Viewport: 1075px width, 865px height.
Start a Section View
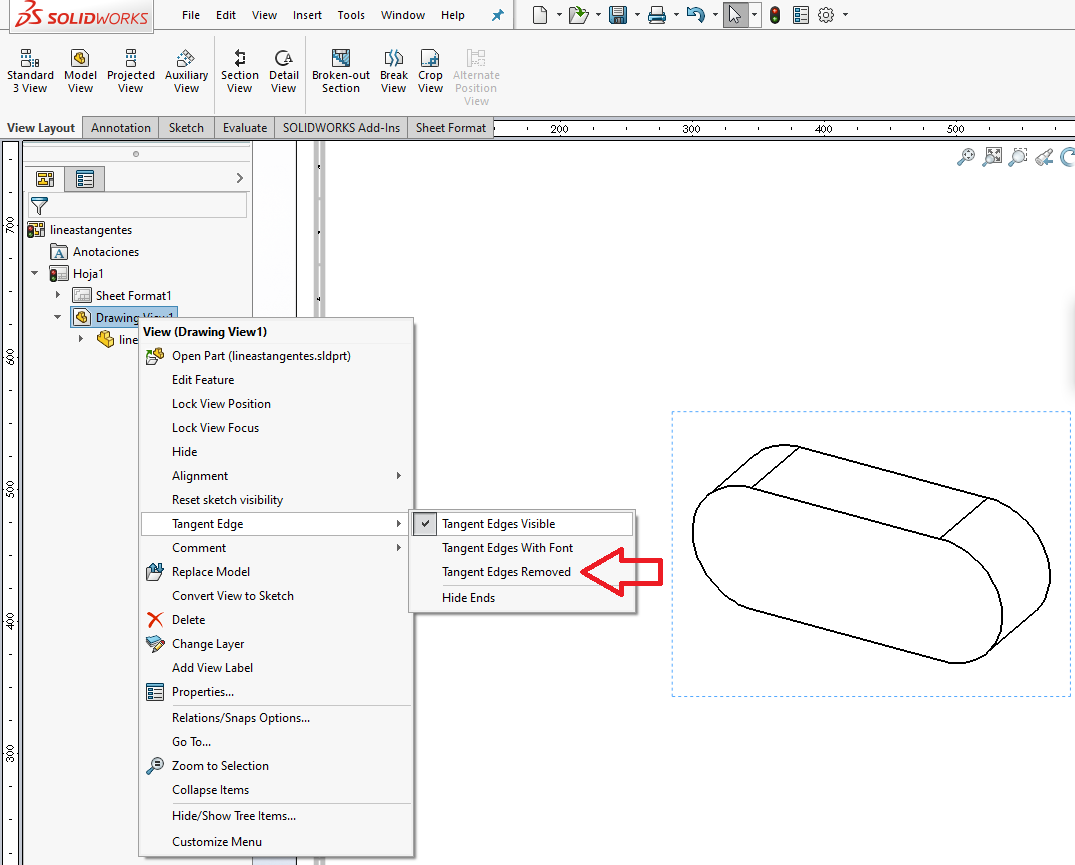pyautogui.click(x=239, y=70)
